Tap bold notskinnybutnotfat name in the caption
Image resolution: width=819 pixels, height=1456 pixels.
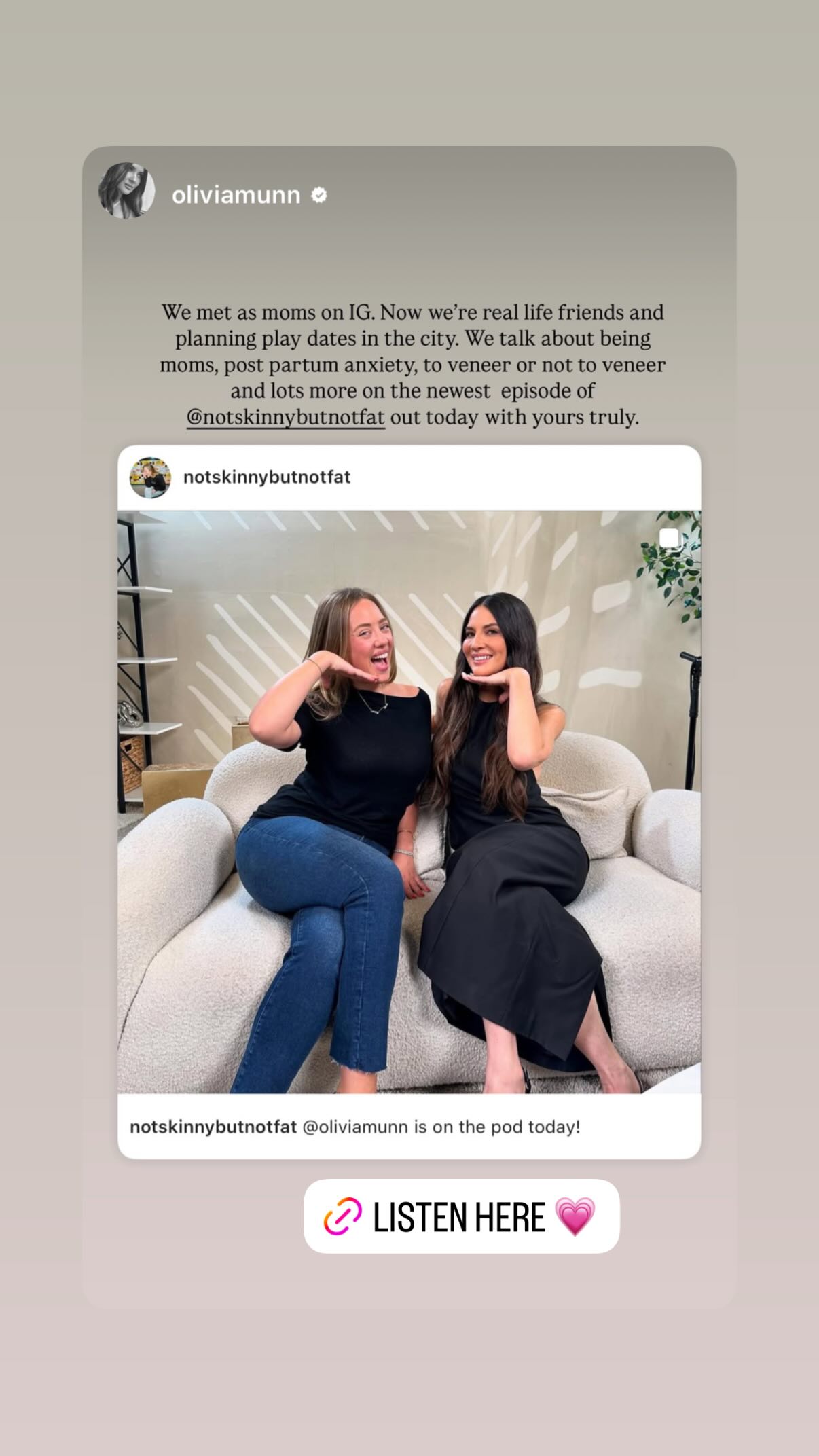213,1127
